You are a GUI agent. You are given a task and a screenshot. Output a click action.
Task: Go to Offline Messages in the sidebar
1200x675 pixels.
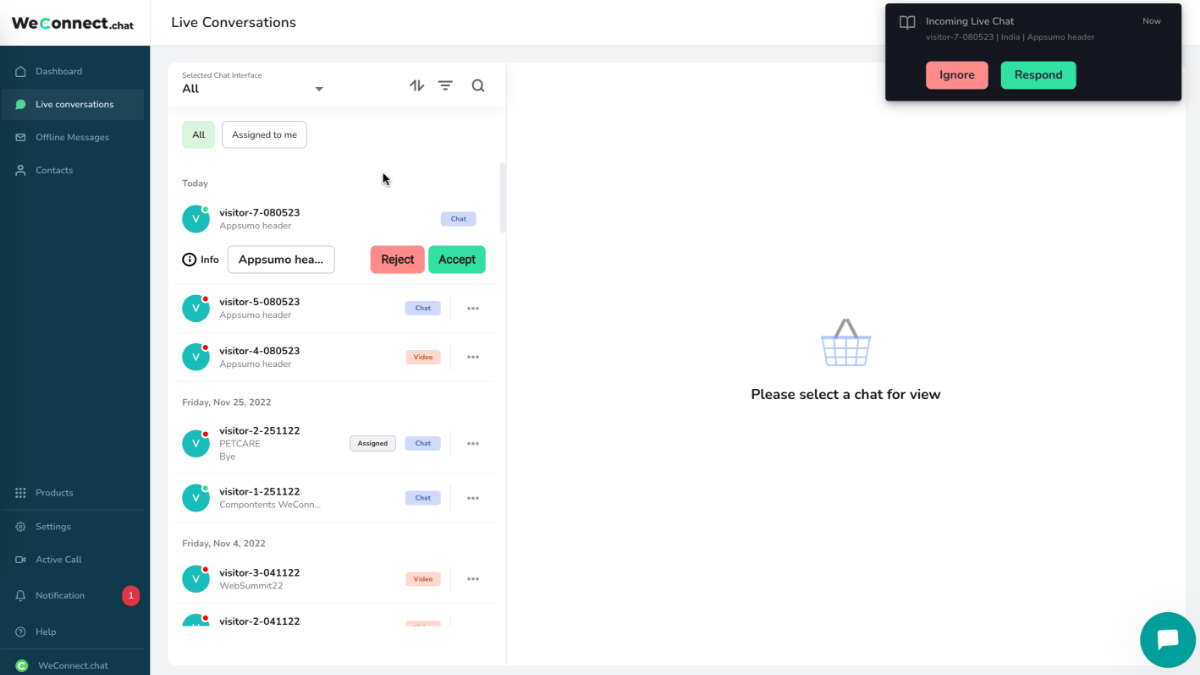tap(21, 137)
